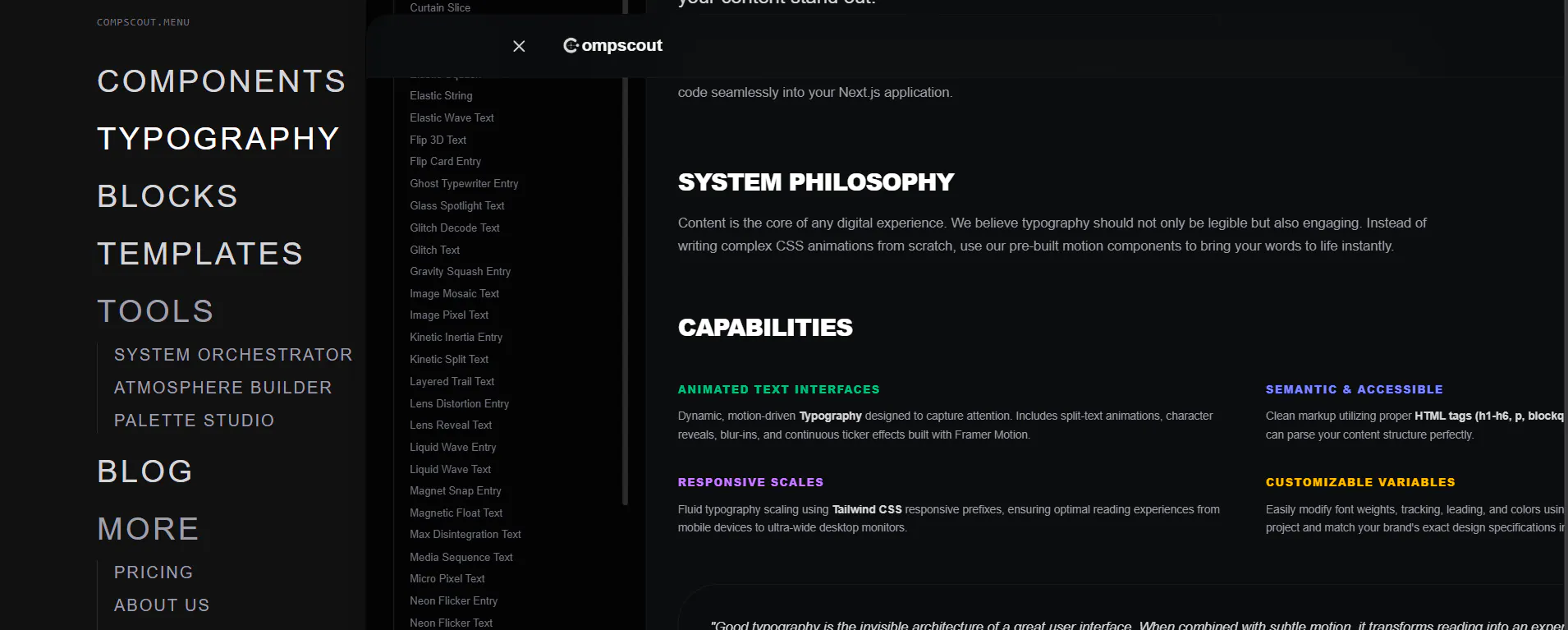Click the System Philosophy heading
Viewport: 1568px width, 630px height.
816,182
